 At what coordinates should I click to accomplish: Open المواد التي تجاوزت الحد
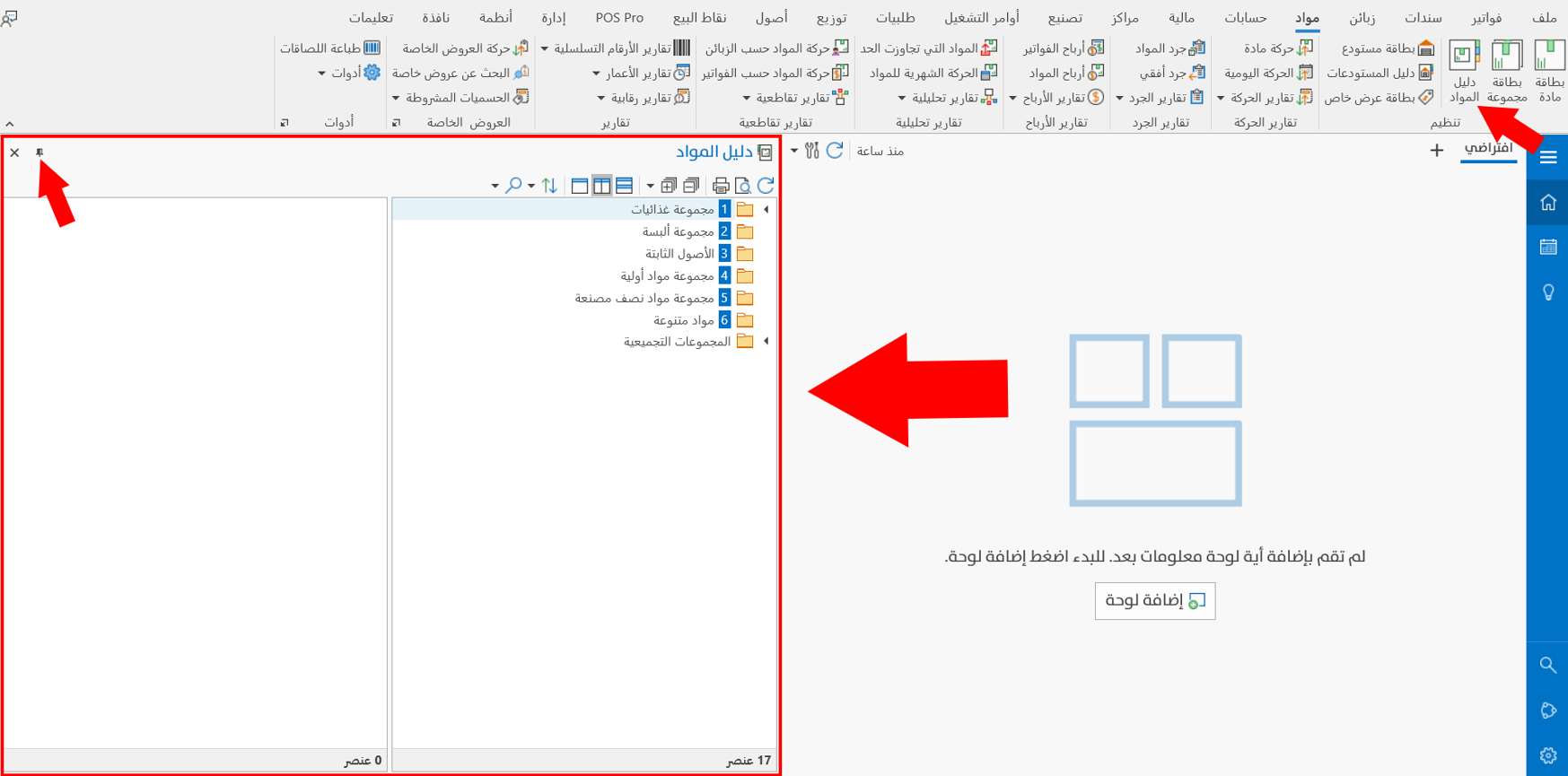click(929, 48)
